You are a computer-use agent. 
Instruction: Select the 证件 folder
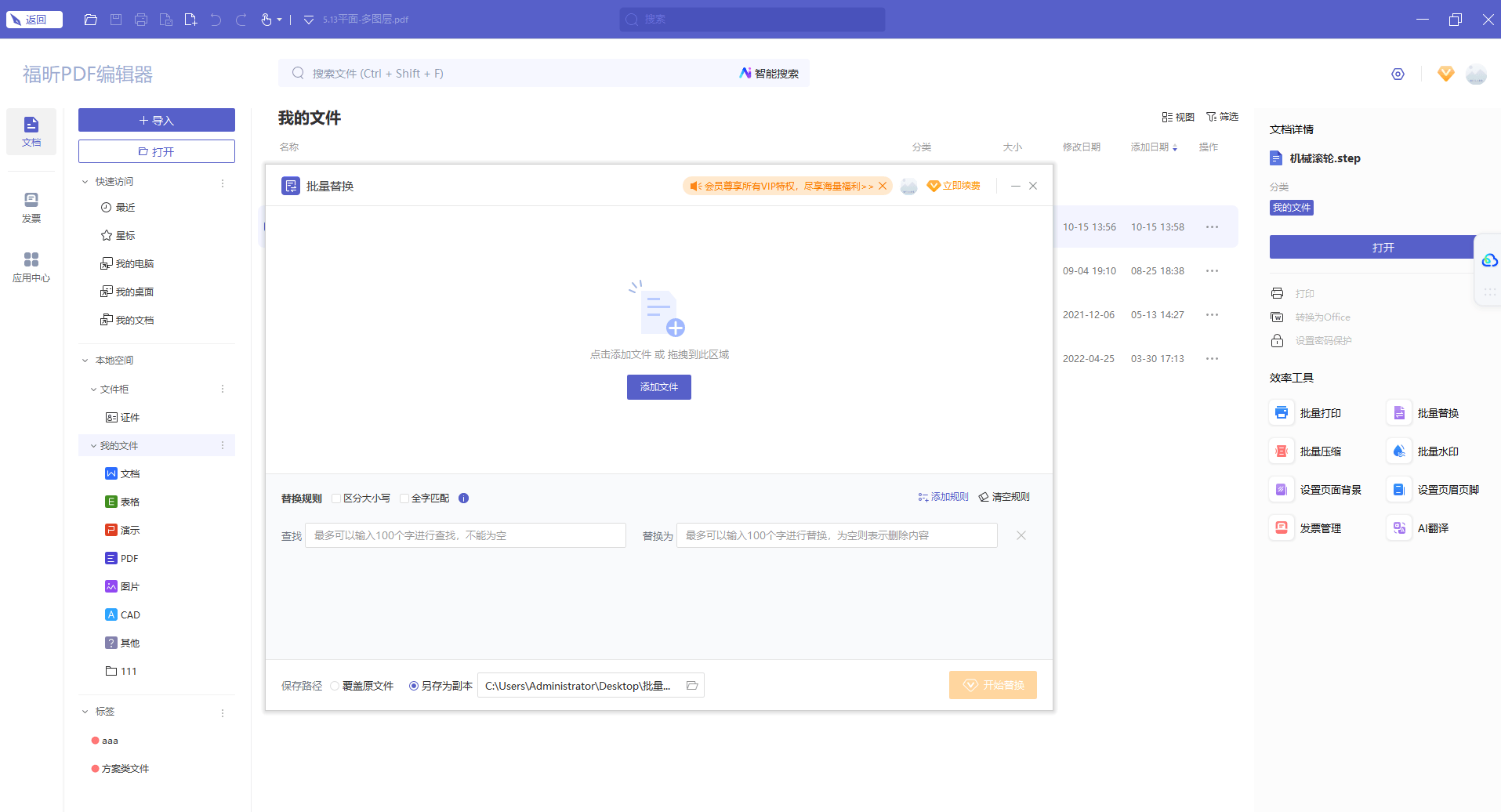(x=123, y=418)
